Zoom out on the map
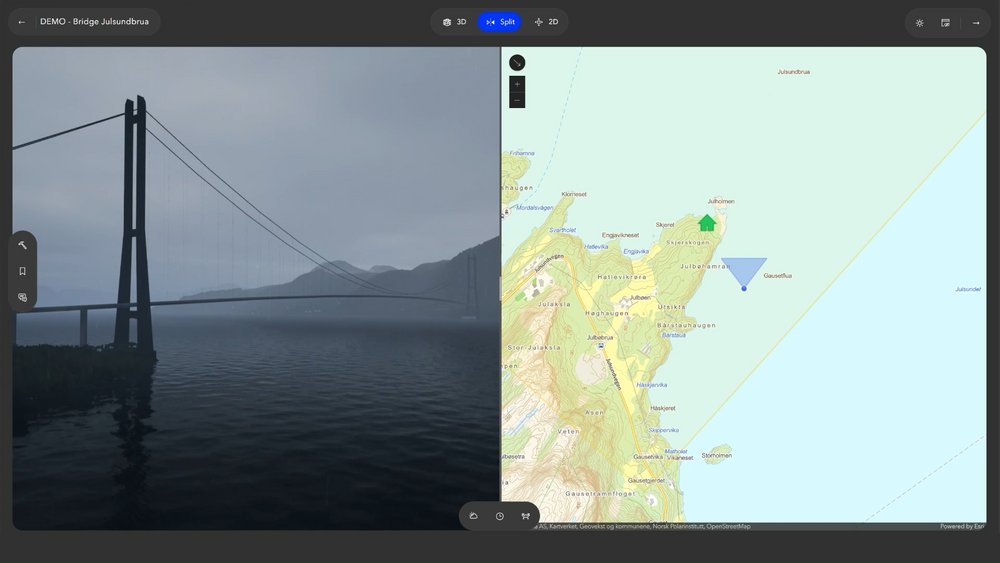This screenshot has width=1000, height=563. click(517, 100)
